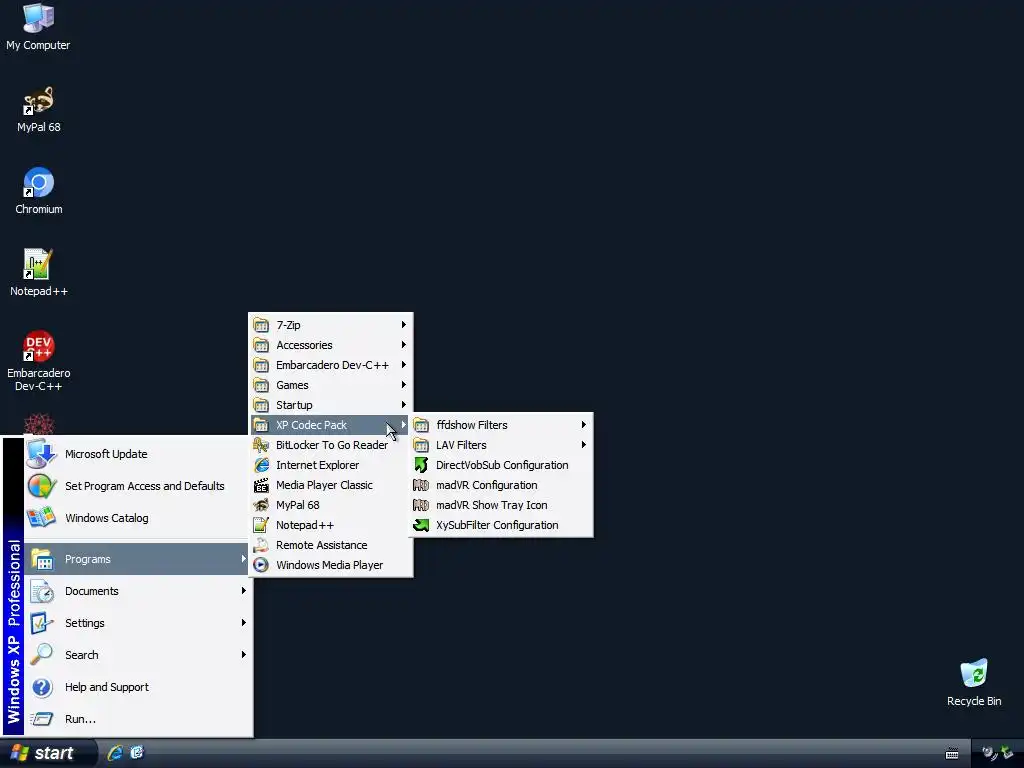The image size is (1024, 768).
Task: Click the Run icon in Start menu
Action: pos(42,719)
